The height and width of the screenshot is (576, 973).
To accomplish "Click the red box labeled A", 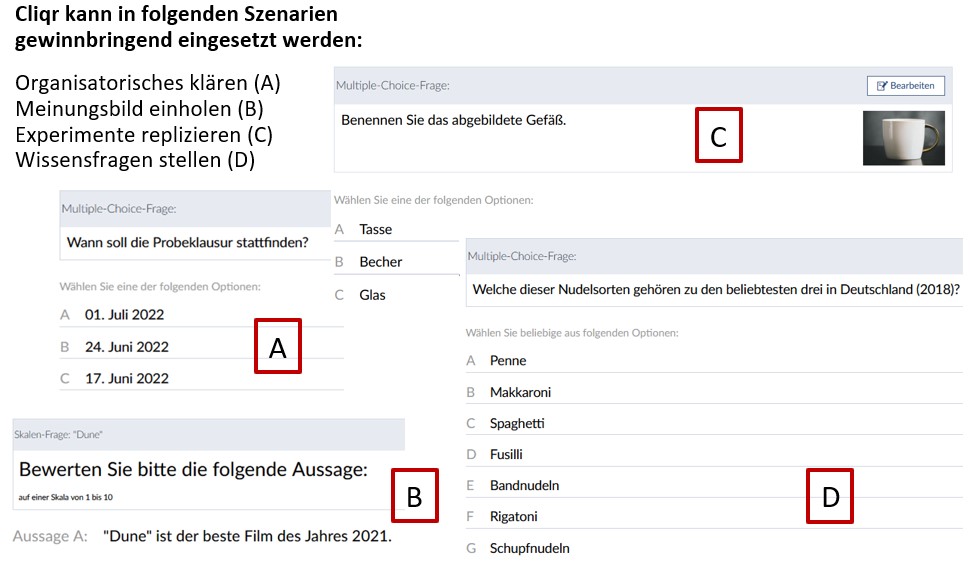I will point(278,346).
